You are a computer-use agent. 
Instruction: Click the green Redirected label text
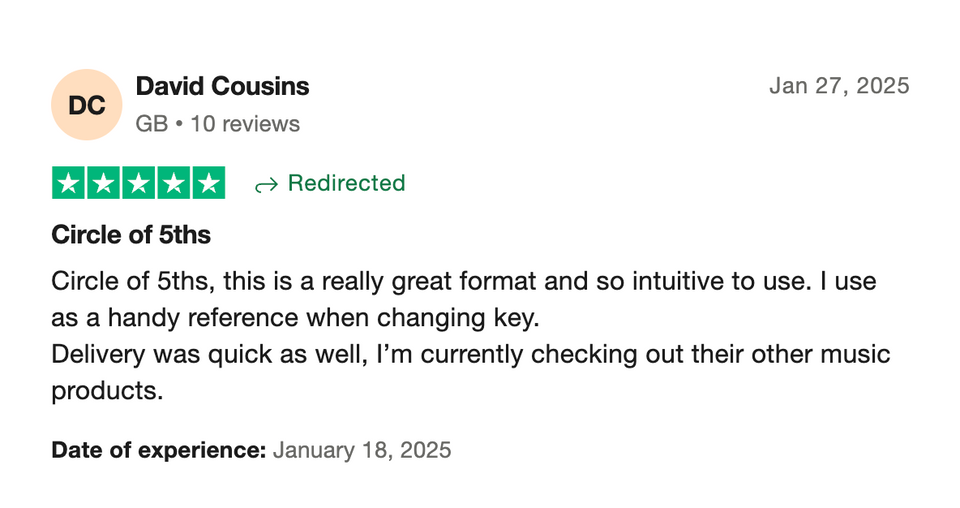(346, 183)
